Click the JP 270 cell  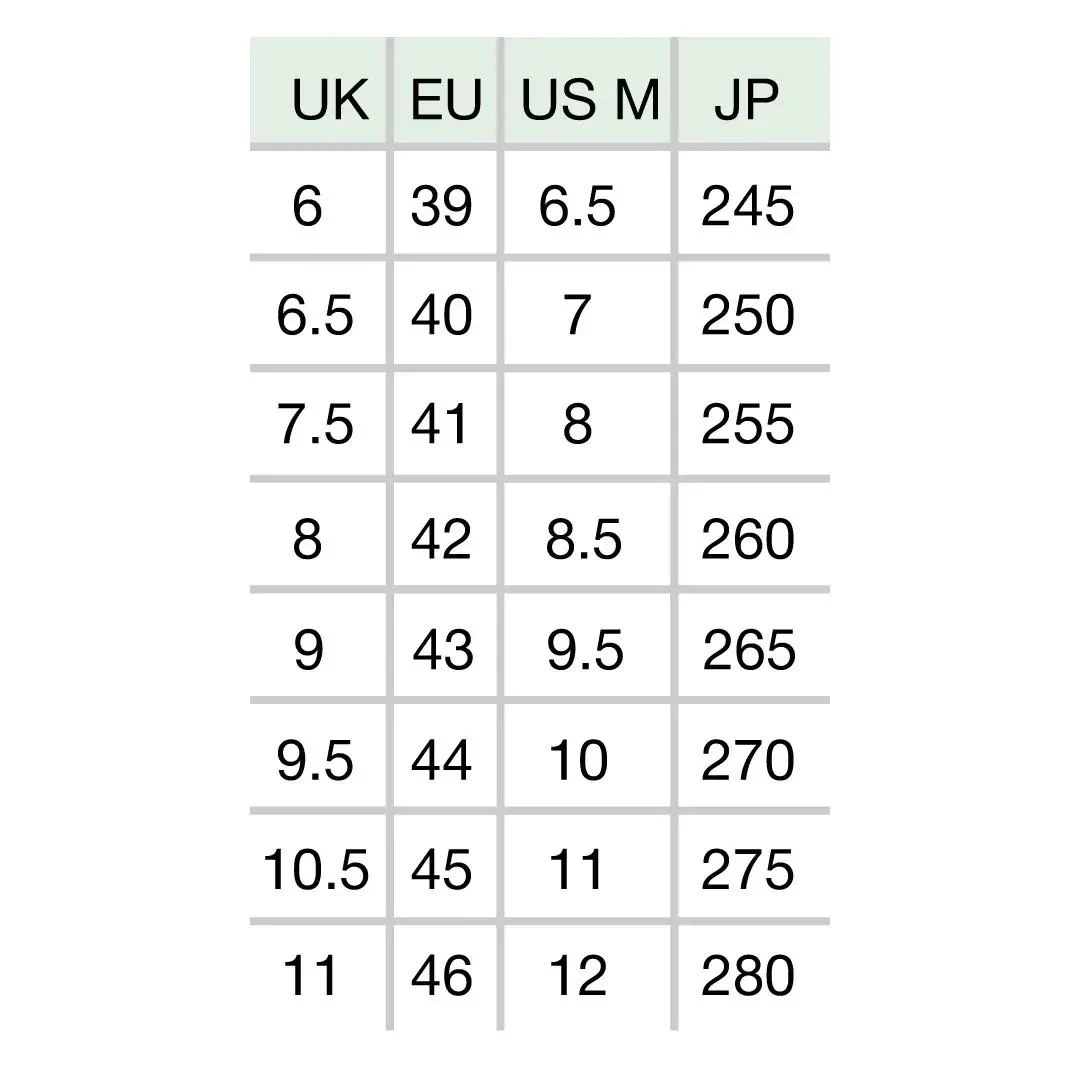coord(747,761)
